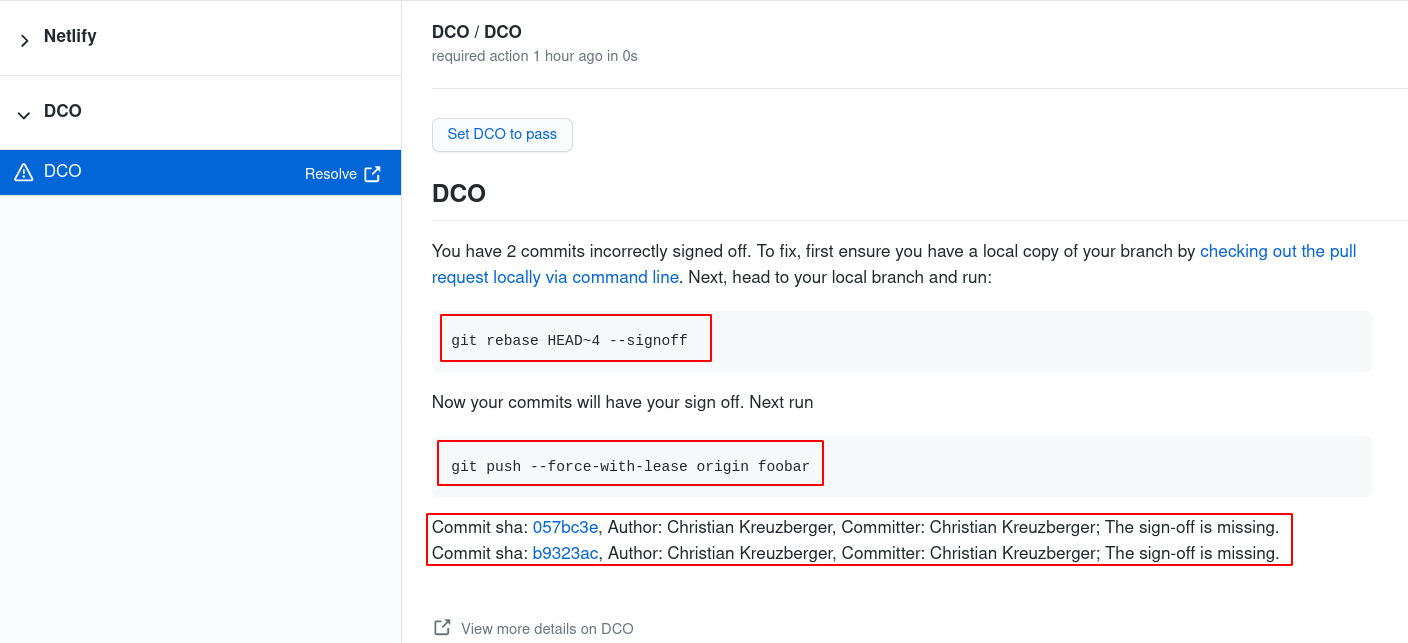The image size is (1408, 643).
Task: Click the DCO page heading above the instructions
Action: coord(459,193)
